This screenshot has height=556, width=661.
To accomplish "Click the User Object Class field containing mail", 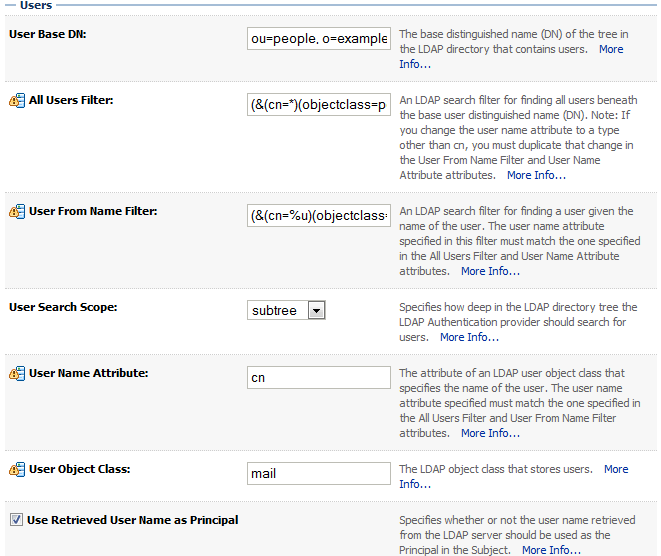I will [x=319, y=473].
